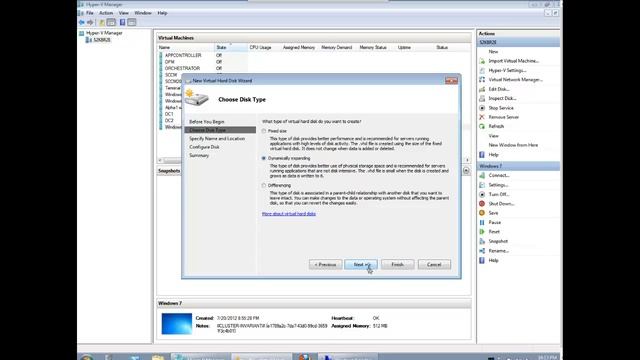Select the ORCHESTRATOR virtual machine row
The image size is (640, 360).
tap(182, 68)
